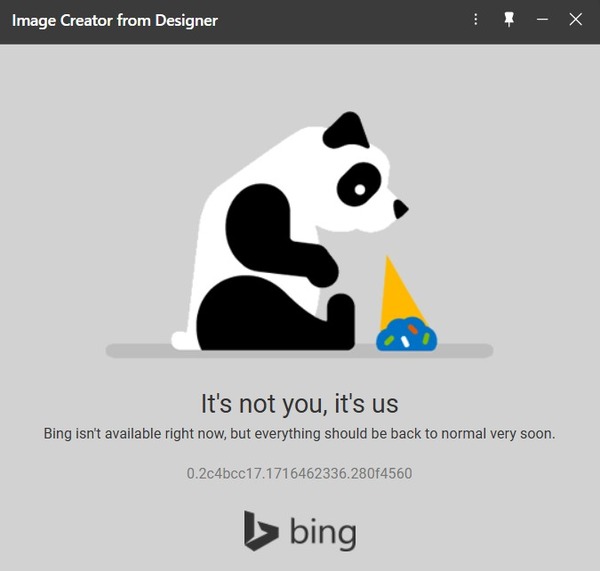Open the three-dot more options menu

click(476, 19)
